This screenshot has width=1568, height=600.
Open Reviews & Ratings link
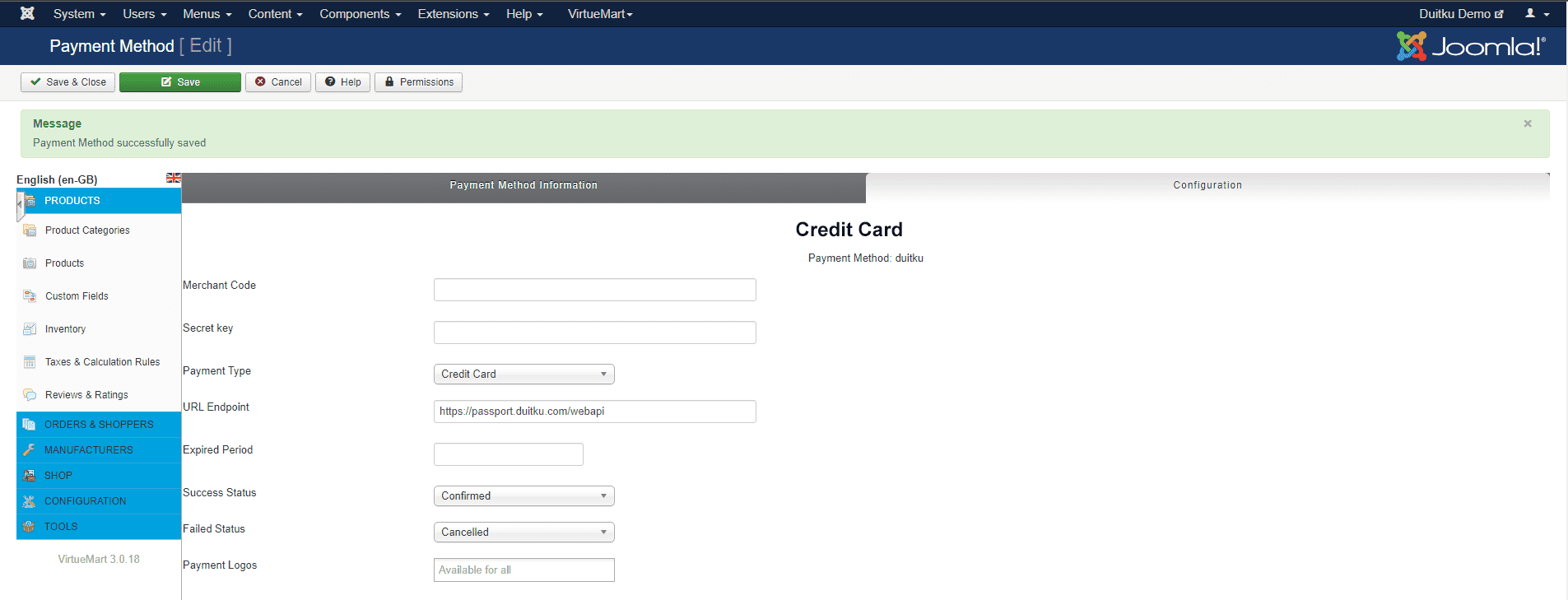(86, 395)
